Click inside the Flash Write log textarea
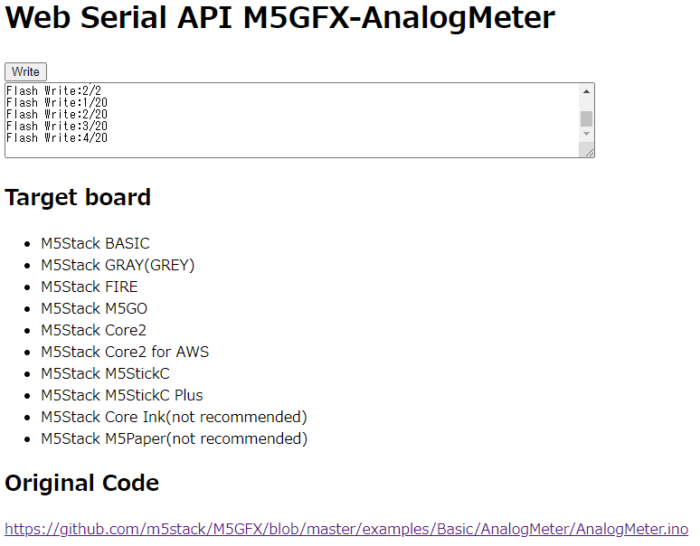 pos(290,120)
